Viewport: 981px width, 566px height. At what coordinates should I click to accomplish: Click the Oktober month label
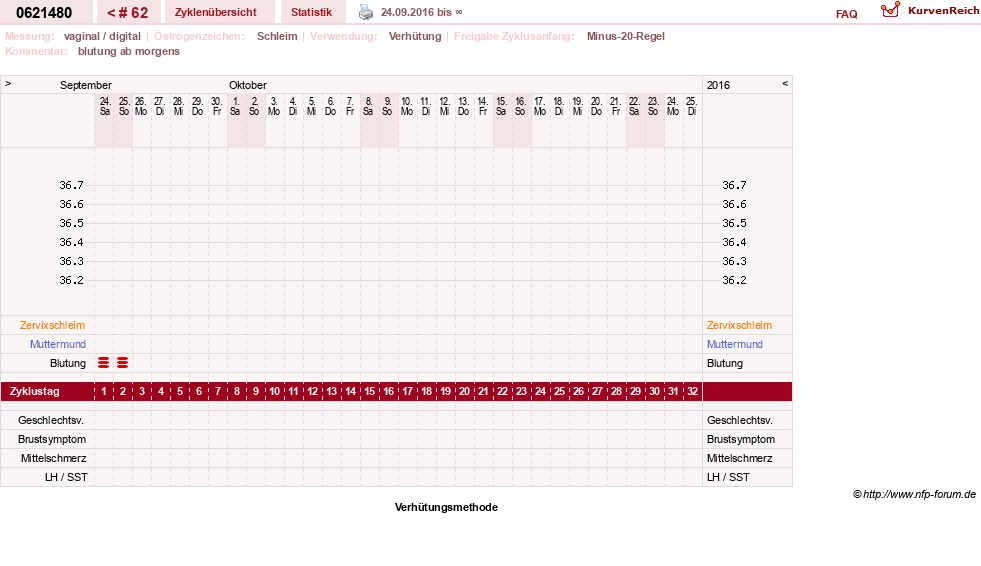coord(248,85)
